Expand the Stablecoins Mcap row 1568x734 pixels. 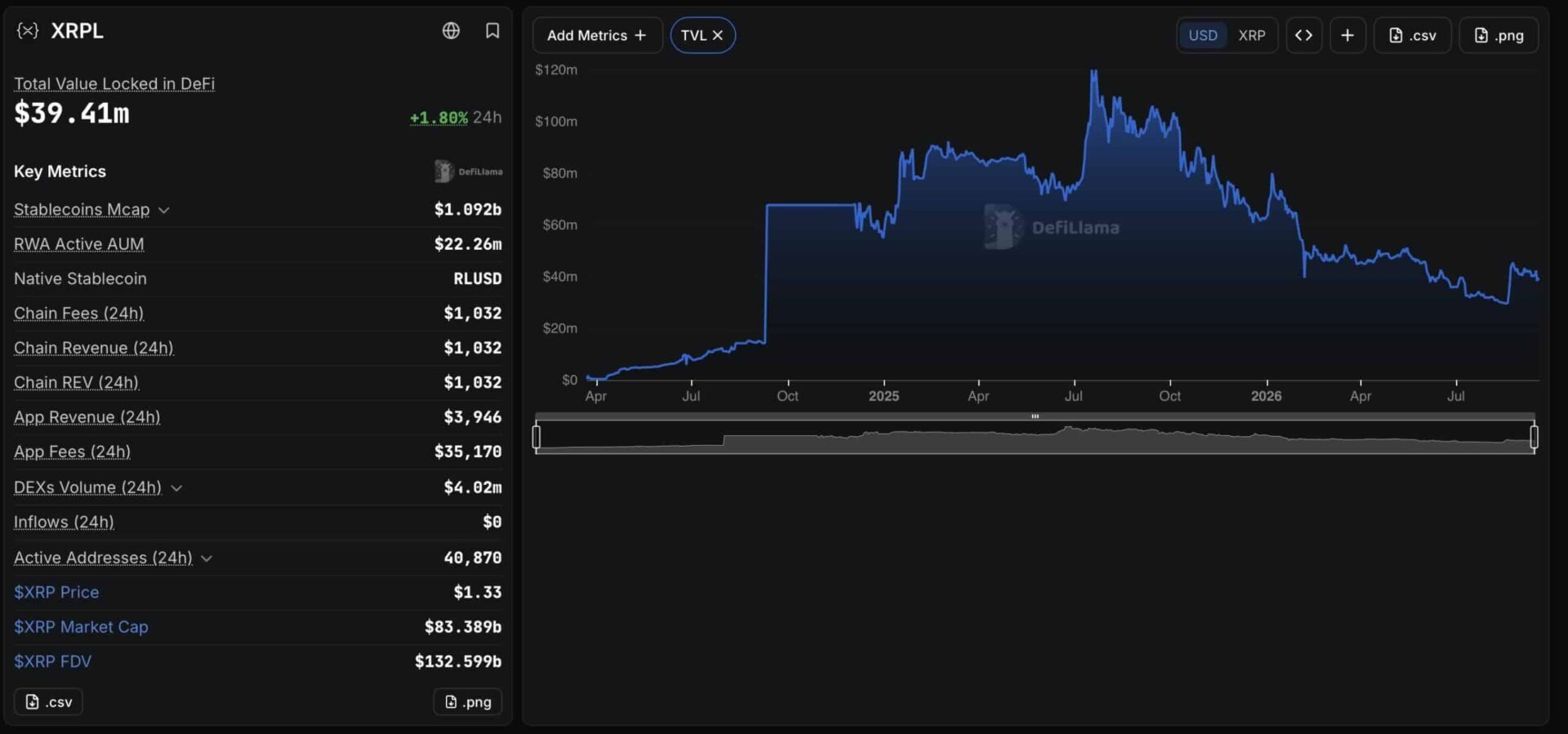[x=164, y=210]
